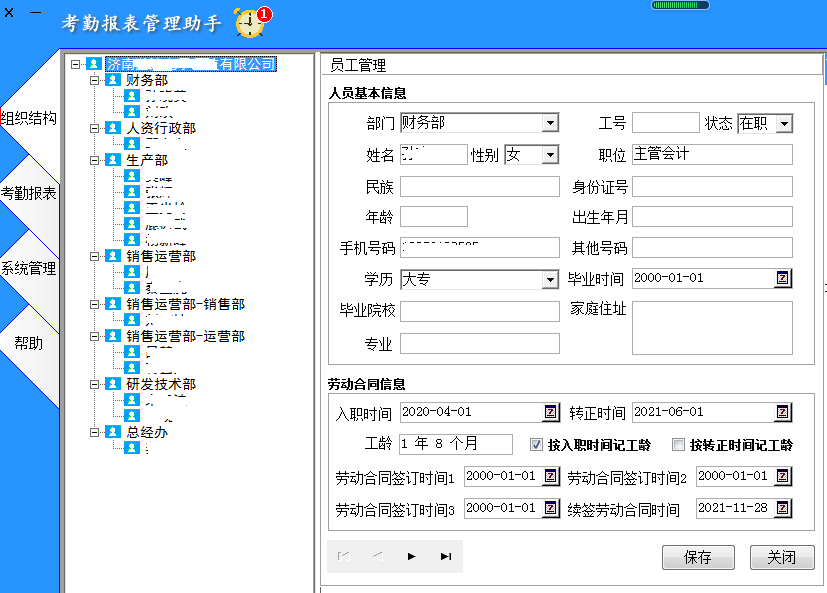The image size is (827, 593).
Task: Click the 保存 button
Action: click(x=698, y=557)
